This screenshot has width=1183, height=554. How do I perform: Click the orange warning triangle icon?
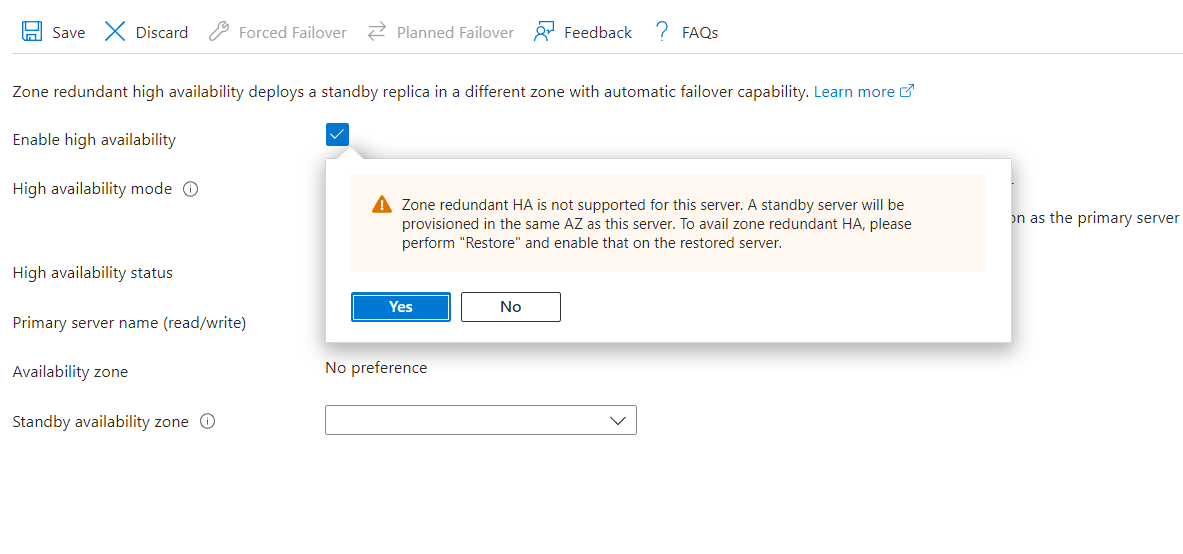[x=382, y=205]
